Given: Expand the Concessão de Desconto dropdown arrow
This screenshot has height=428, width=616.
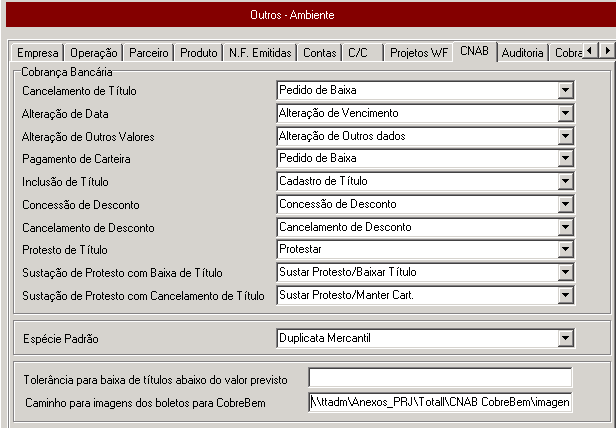Looking at the screenshot, I should point(565,204).
